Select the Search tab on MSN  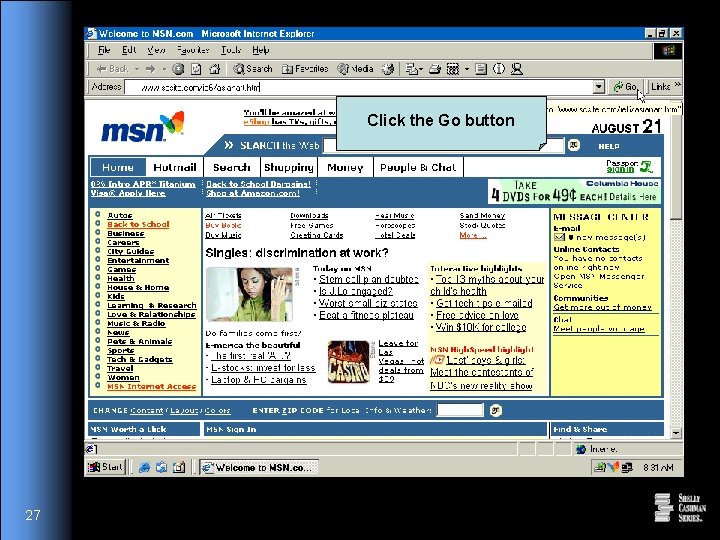pyautogui.click(x=232, y=168)
